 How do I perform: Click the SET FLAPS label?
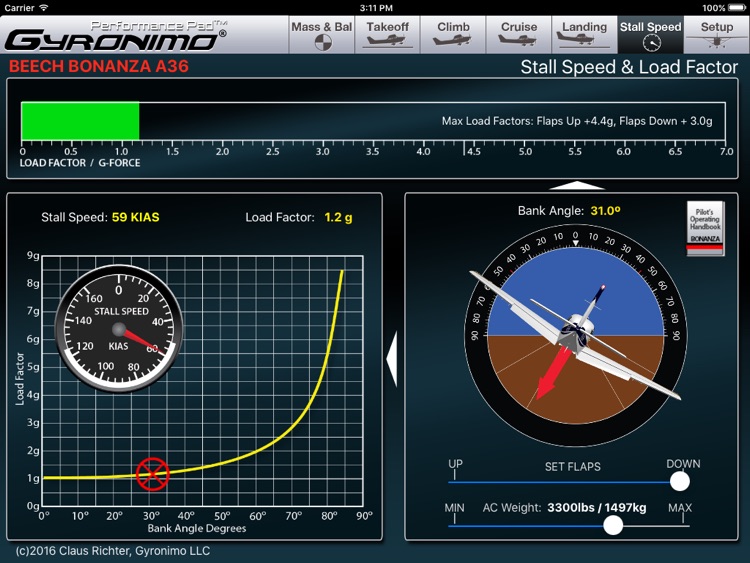[x=573, y=466]
